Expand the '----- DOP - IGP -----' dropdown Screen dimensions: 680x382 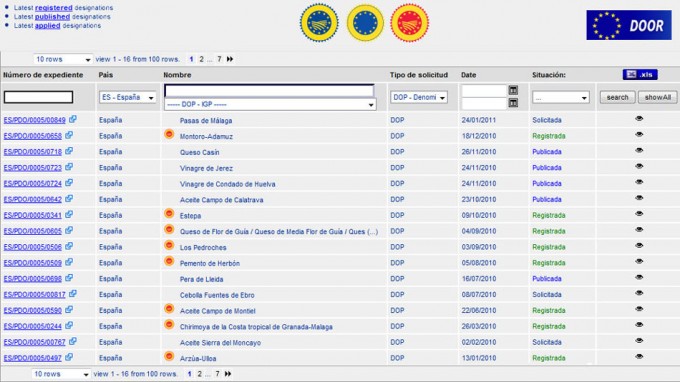pos(270,104)
